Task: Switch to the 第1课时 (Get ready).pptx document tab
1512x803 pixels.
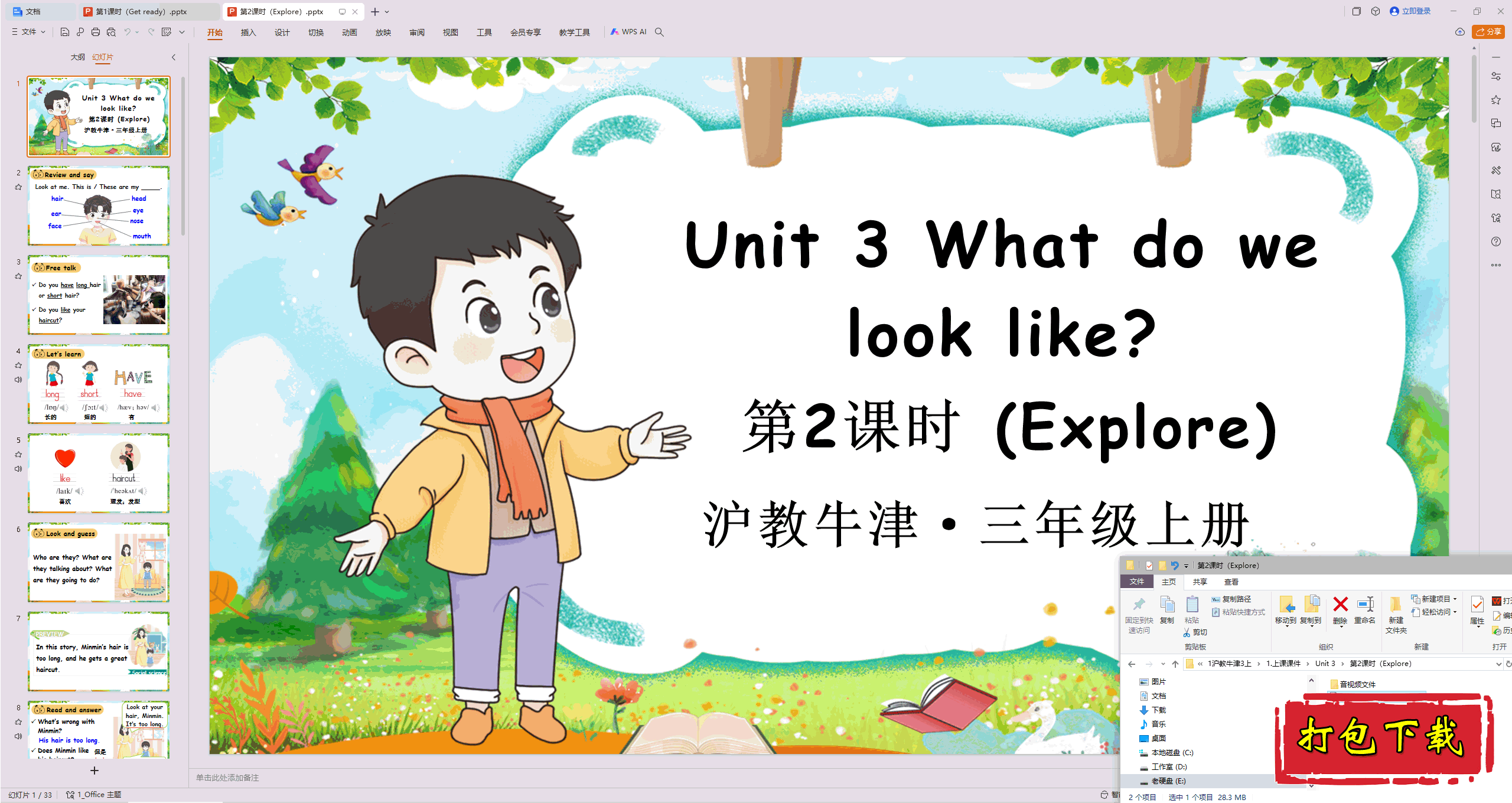Action: point(148,11)
